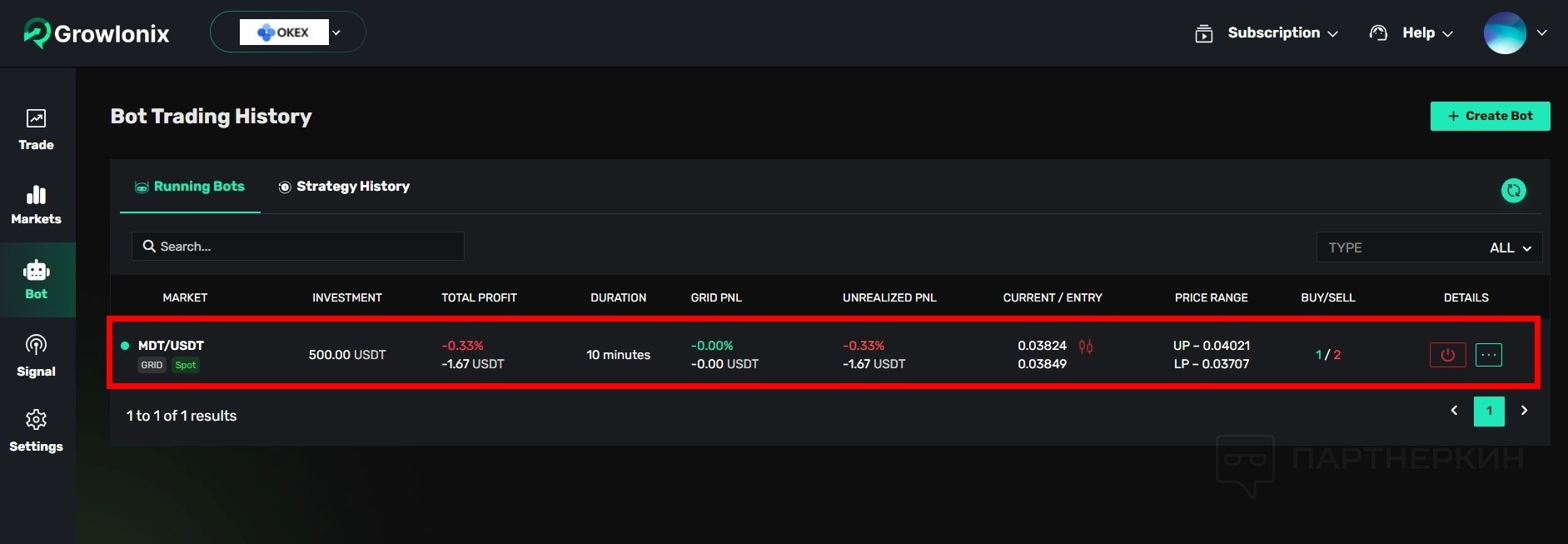Open Settings from the sidebar
The image size is (1568, 544).
coord(36,431)
